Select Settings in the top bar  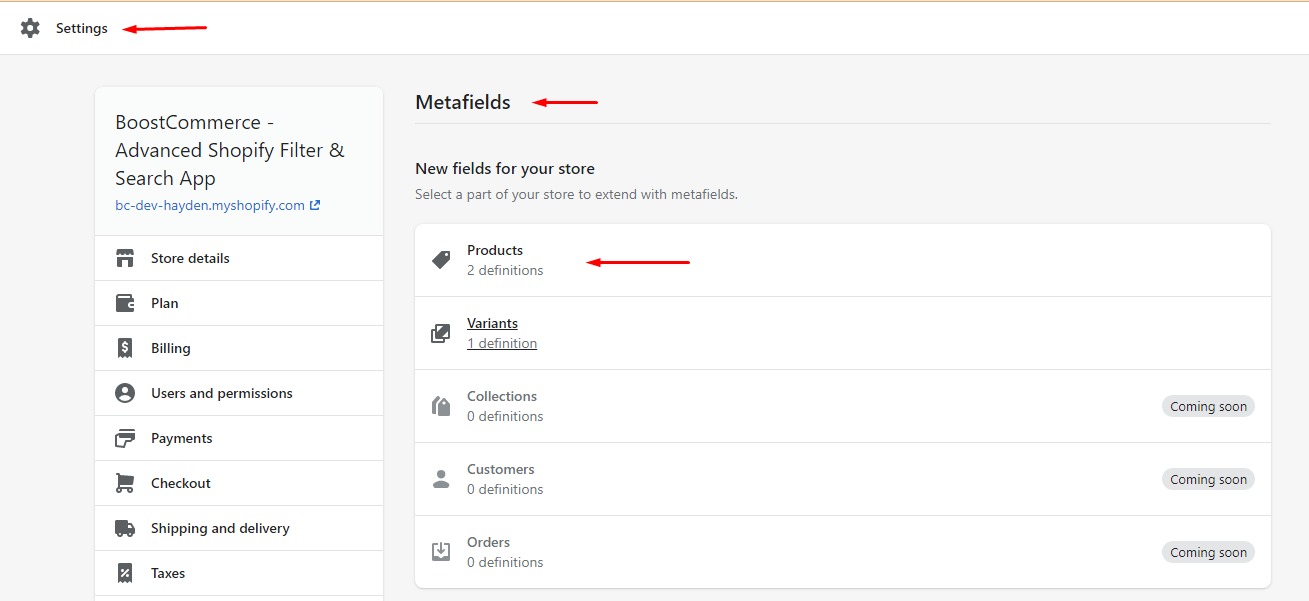[81, 28]
